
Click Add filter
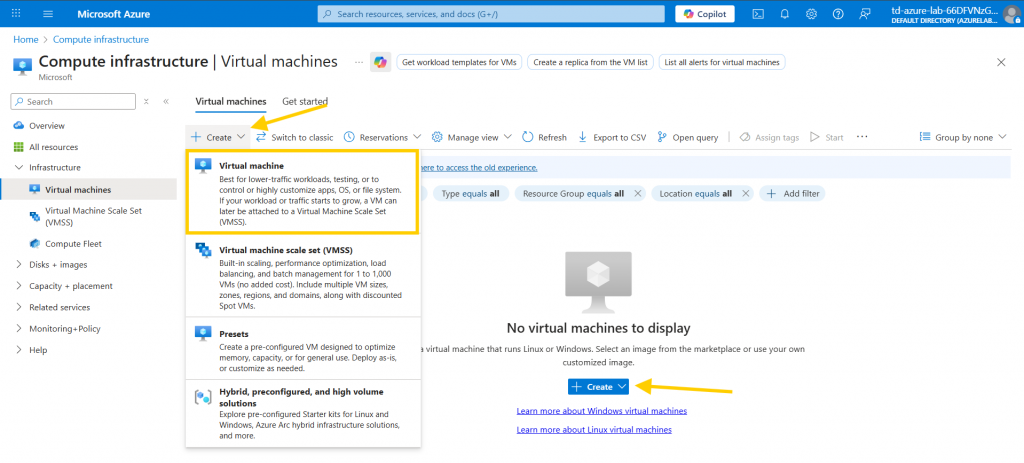[x=792, y=193]
